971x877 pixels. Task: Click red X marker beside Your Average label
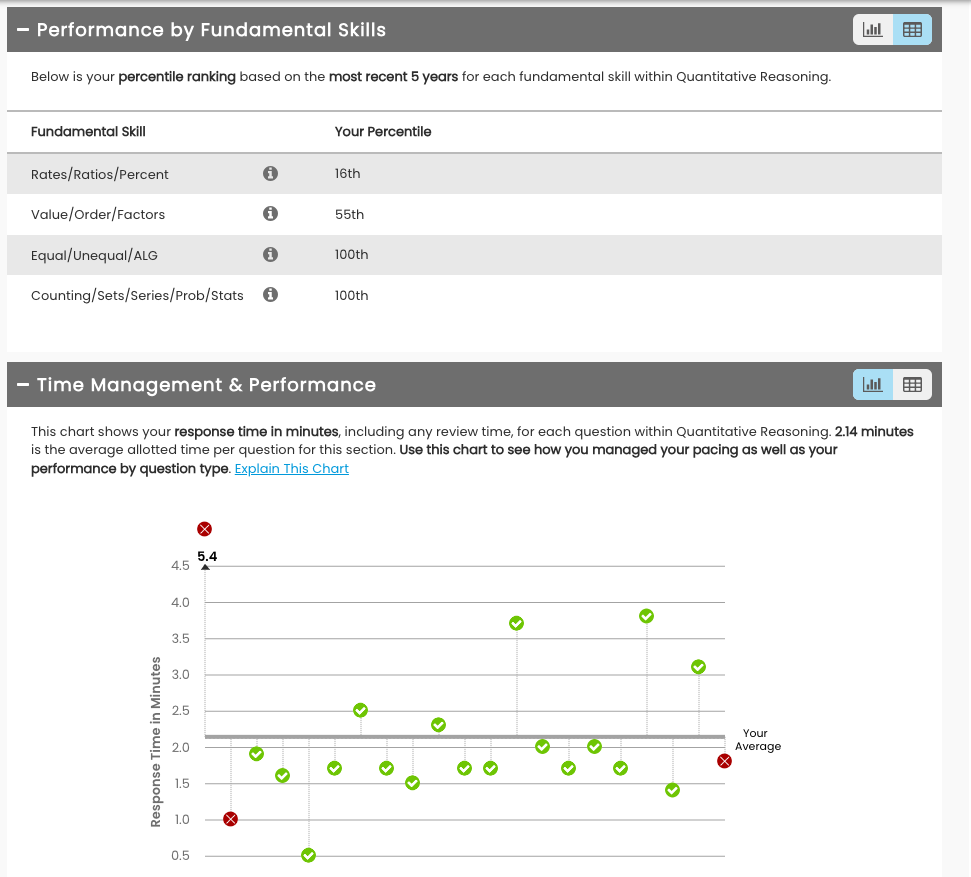tap(725, 761)
